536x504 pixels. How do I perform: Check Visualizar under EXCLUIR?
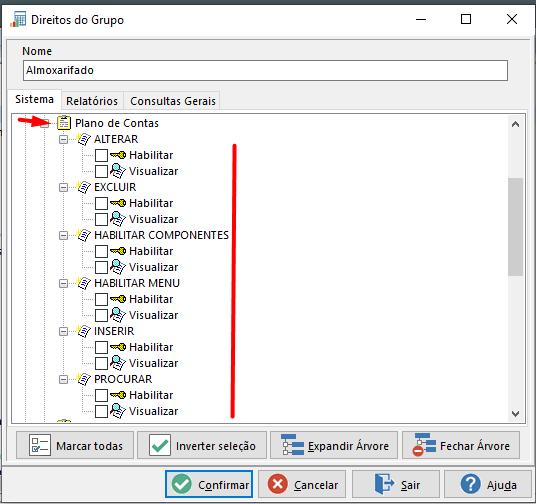(102, 219)
